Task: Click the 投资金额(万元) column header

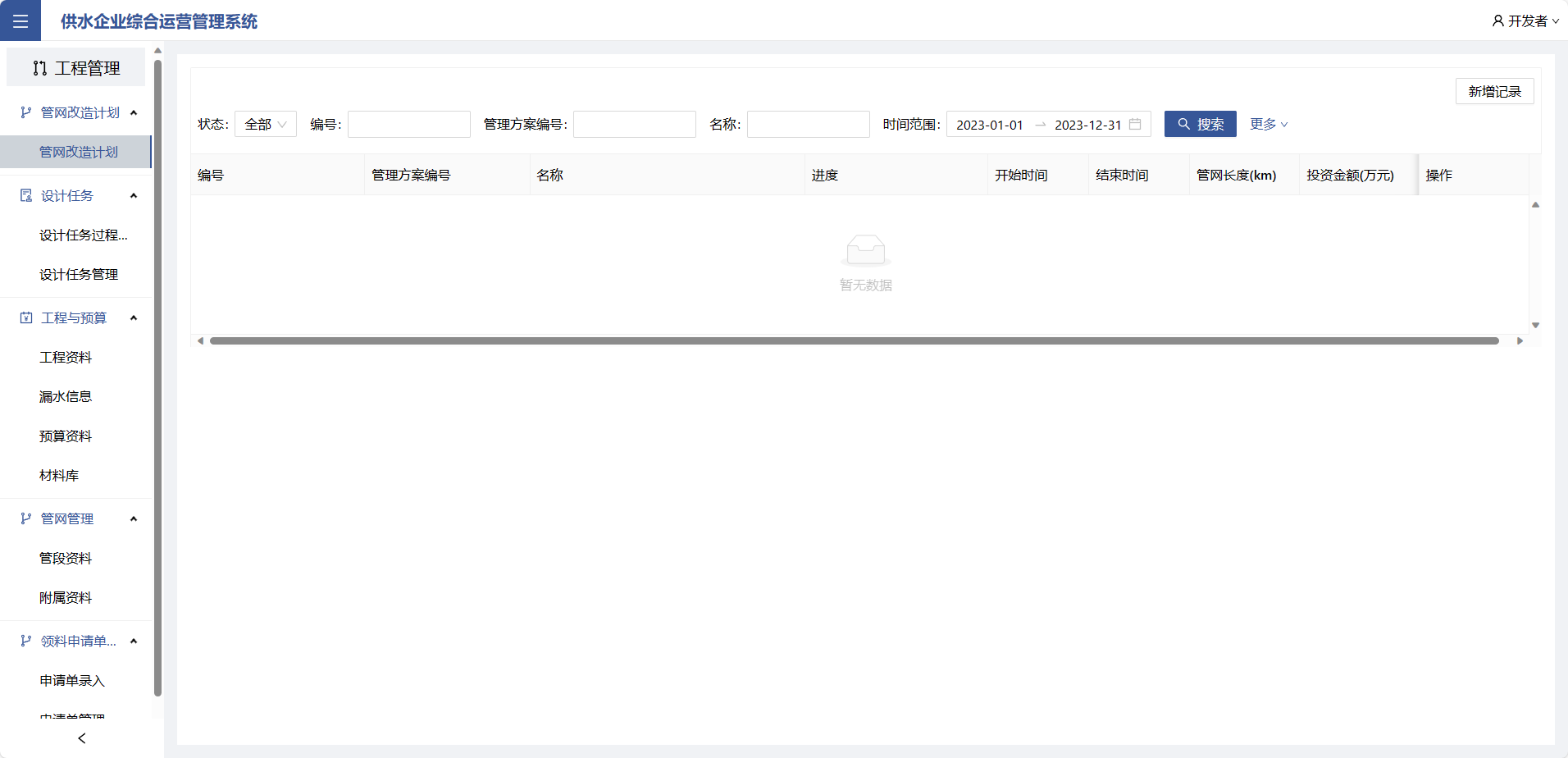Action: pos(1358,175)
